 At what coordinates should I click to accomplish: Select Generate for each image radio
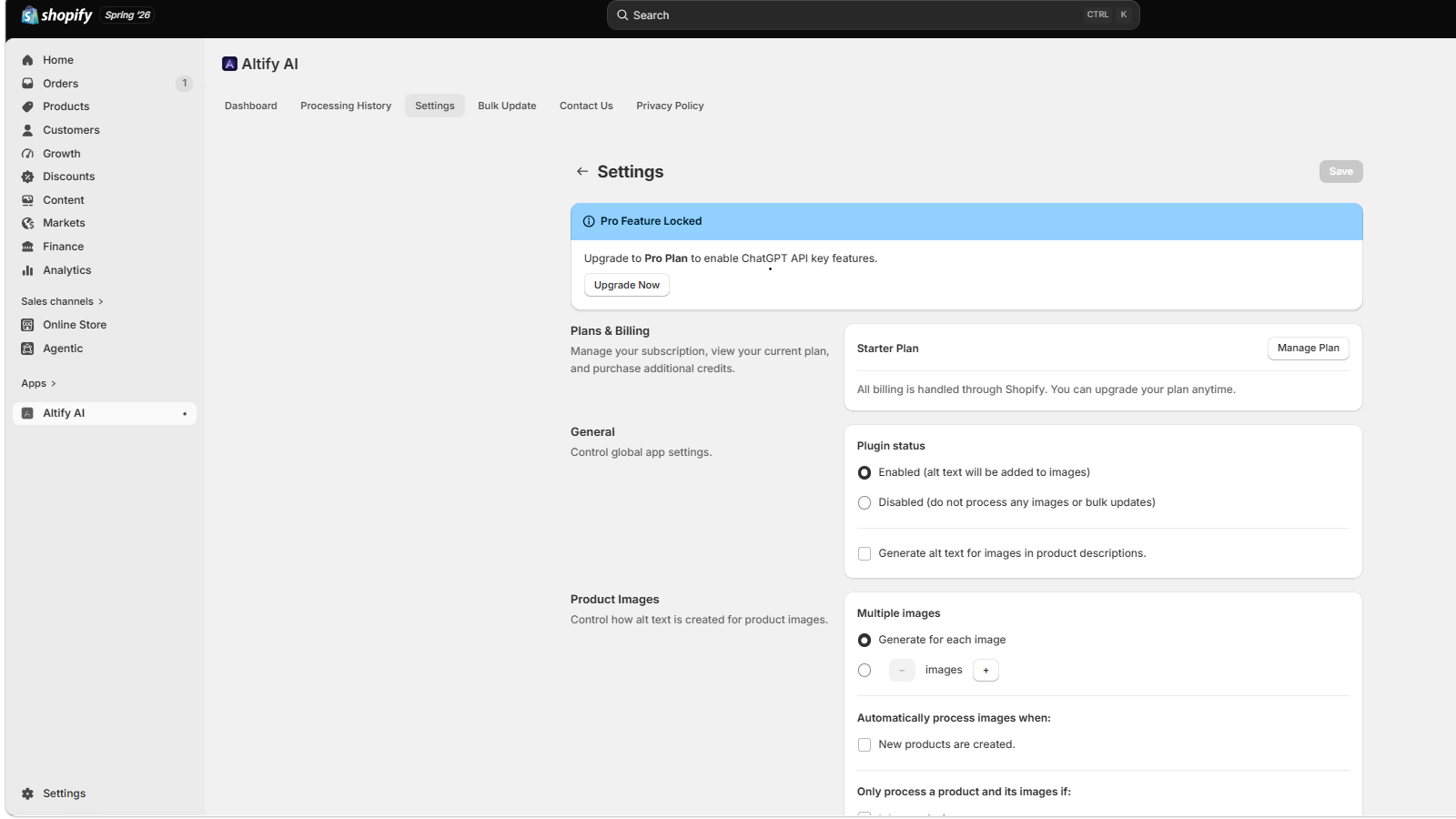(864, 641)
